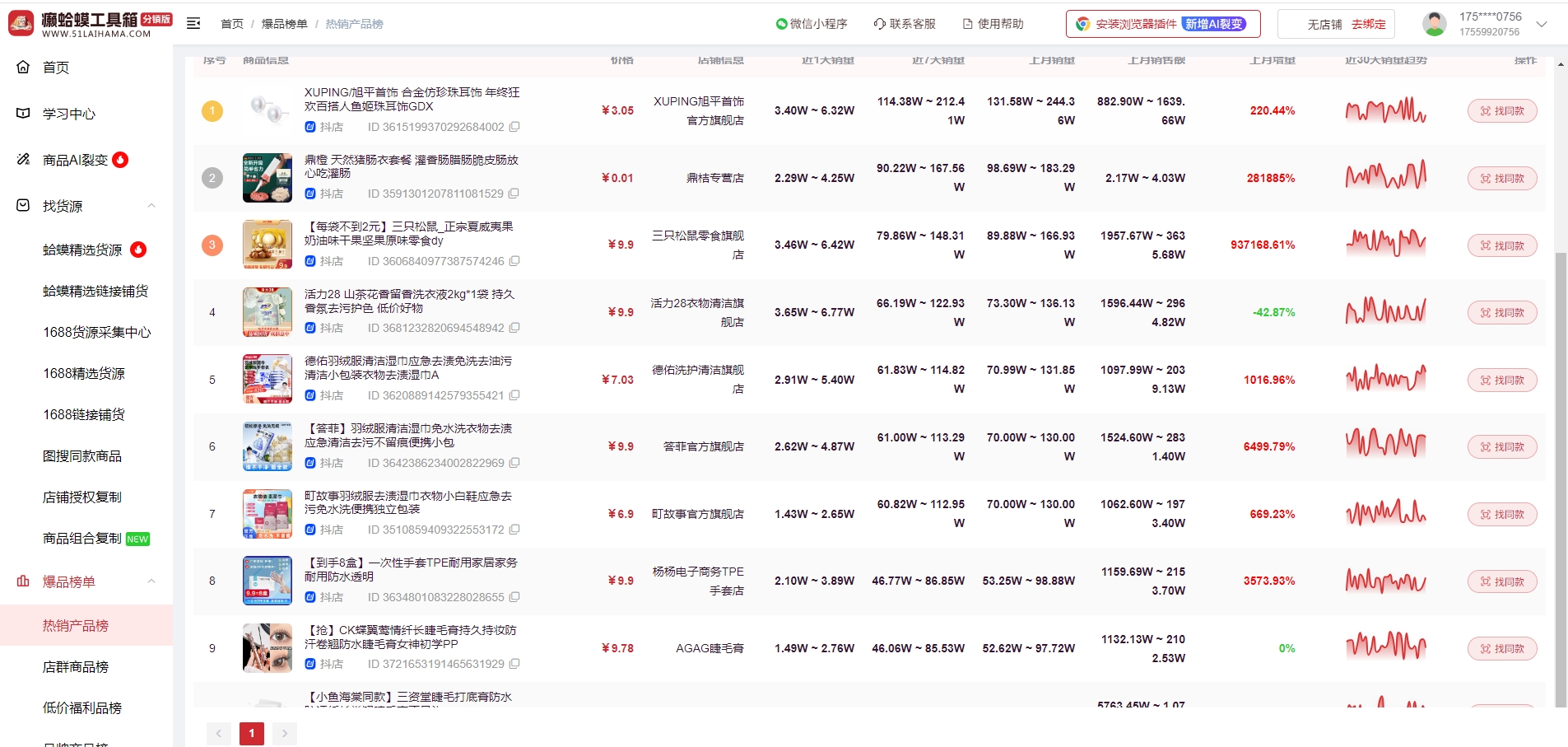The width and height of the screenshot is (1568, 747).
Task: Copy product ID 3591301207811081529
Action: (x=514, y=194)
